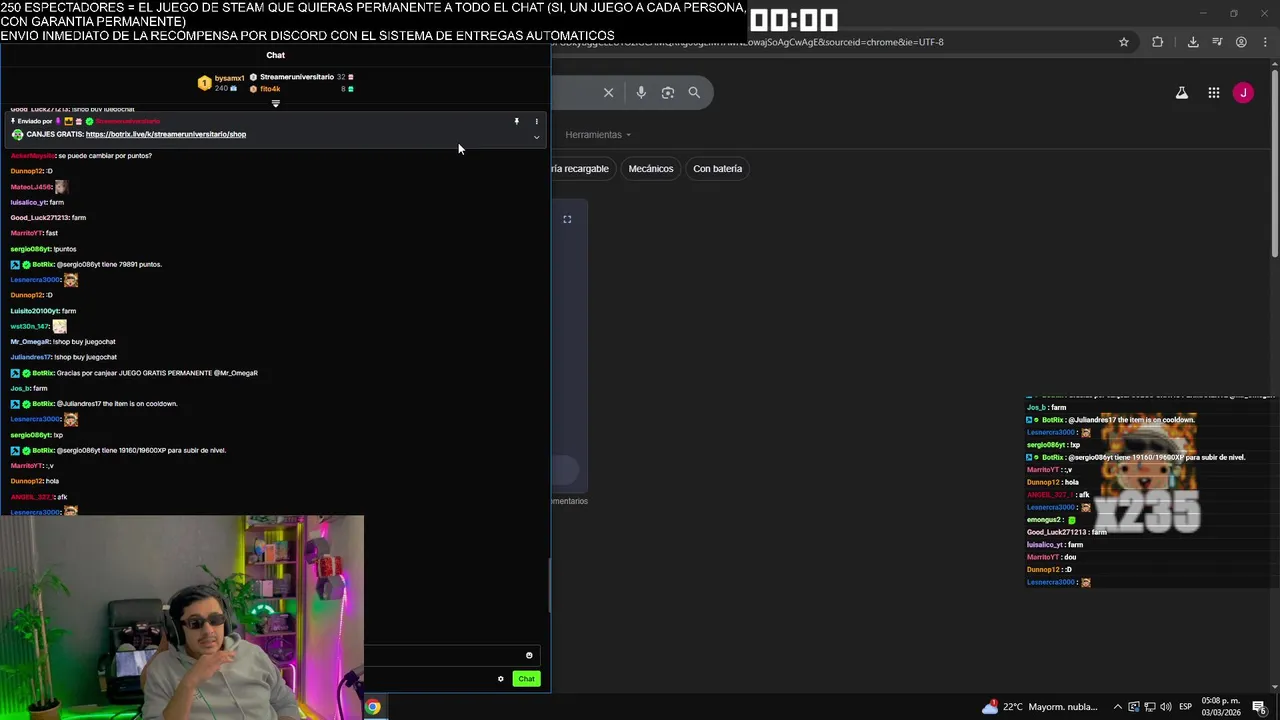The width and height of the screenshot is (1280, 720).
Task: Open chat settings gear icon
Action: tap(501, 679)
